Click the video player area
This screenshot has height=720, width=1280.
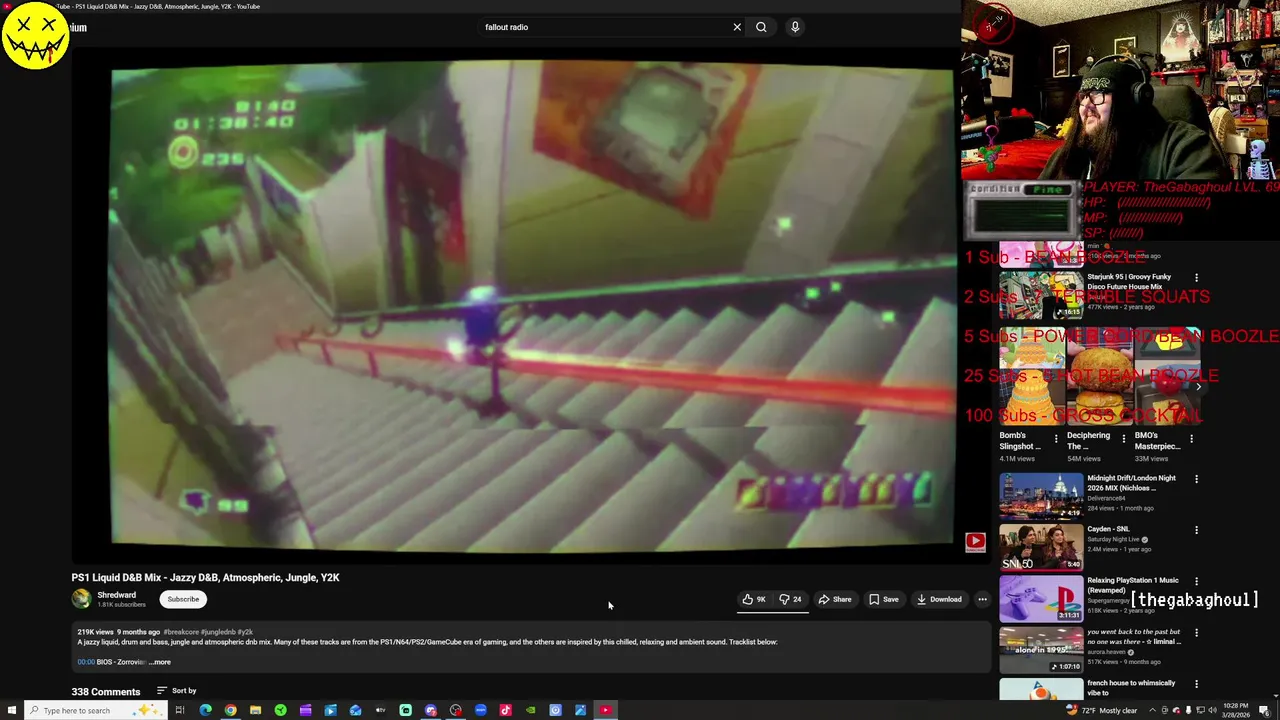tap(532, 307)
